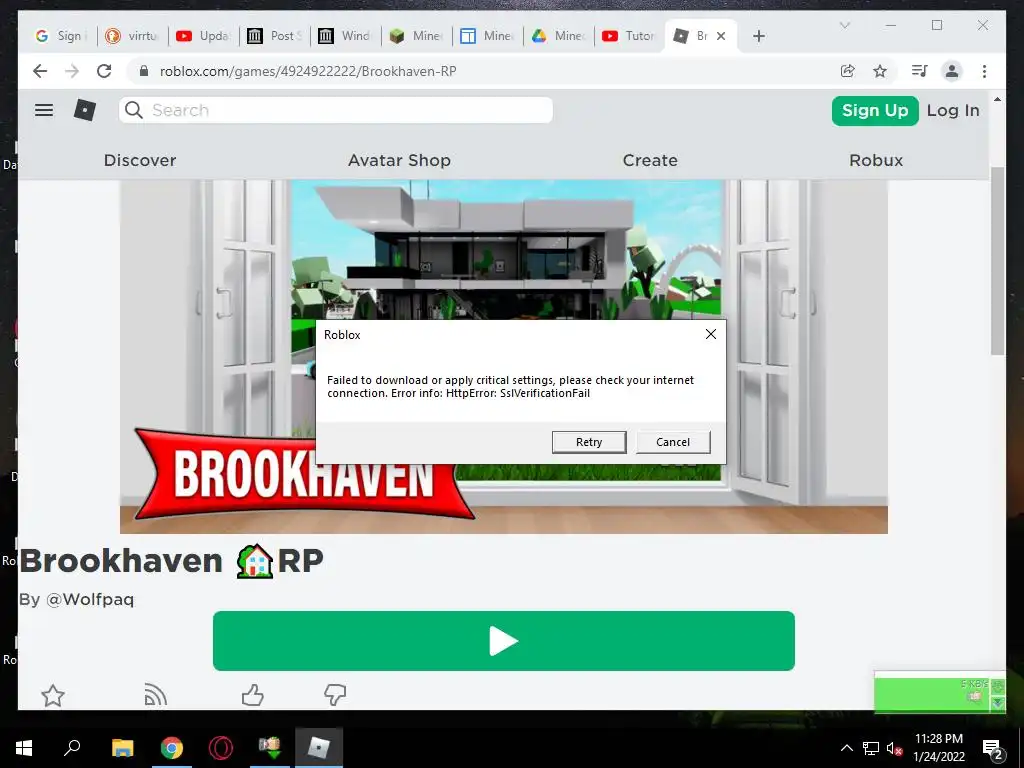Click the browser forward arrow
This screenshot has width=1024, height=768.
pyautogui.click(x=72, y=71)
